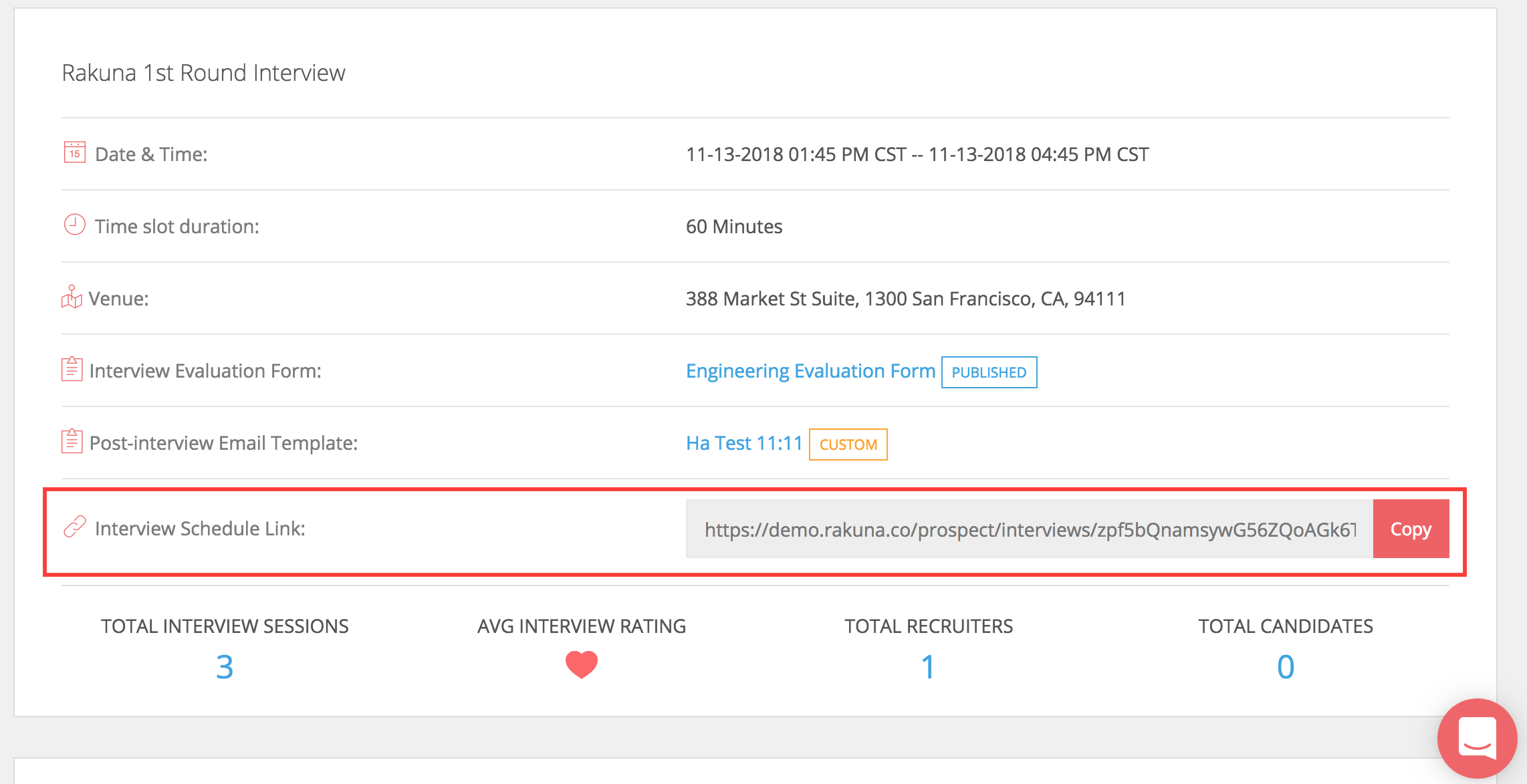Click the clipboard icon beside Post-interview Email Template
1527x784 pixels.
coord(72,441)
